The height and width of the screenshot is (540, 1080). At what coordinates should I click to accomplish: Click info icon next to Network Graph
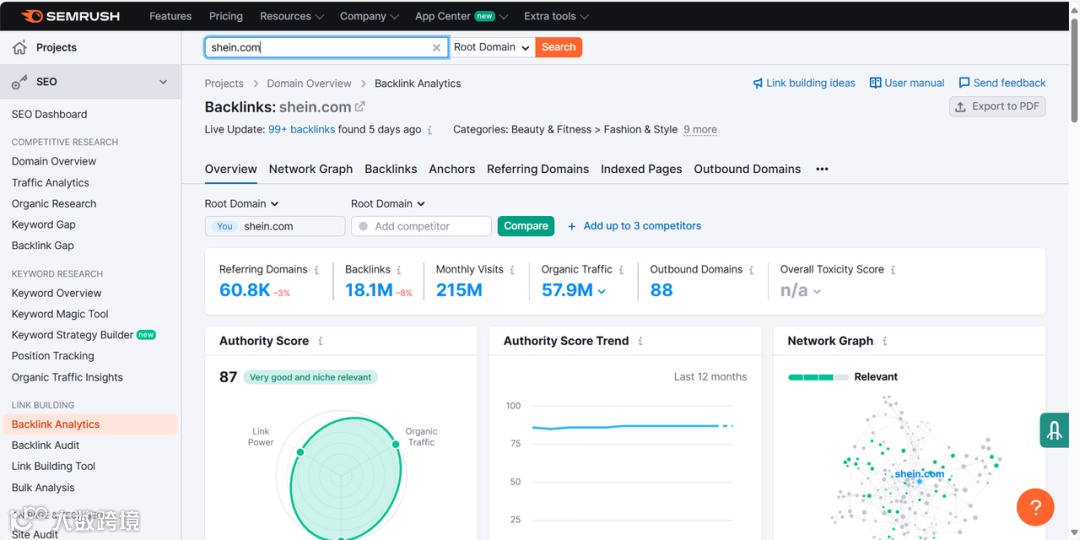[x=884, y=341]
